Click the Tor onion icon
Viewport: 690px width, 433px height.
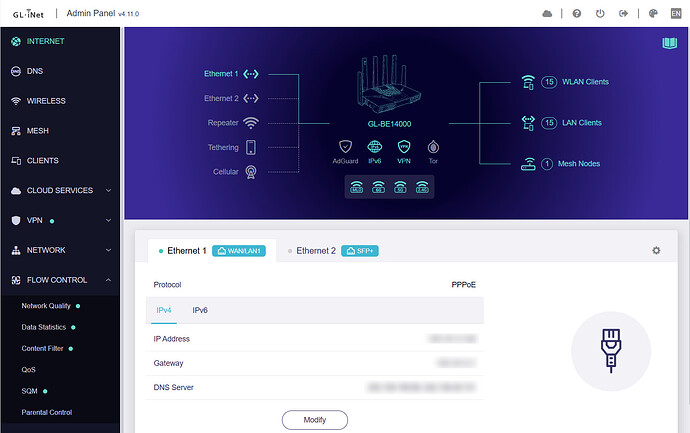pyautogui.click(x=433, y=147)
